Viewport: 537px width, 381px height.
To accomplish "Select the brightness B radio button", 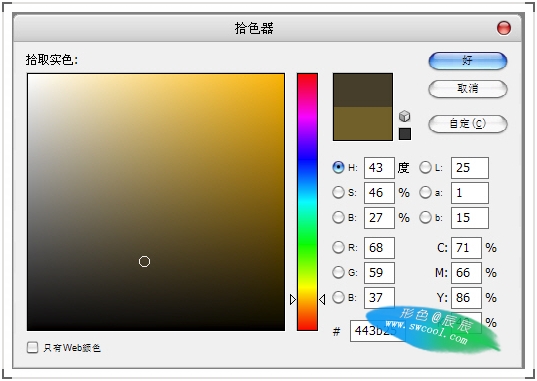I will click(338, 217).
